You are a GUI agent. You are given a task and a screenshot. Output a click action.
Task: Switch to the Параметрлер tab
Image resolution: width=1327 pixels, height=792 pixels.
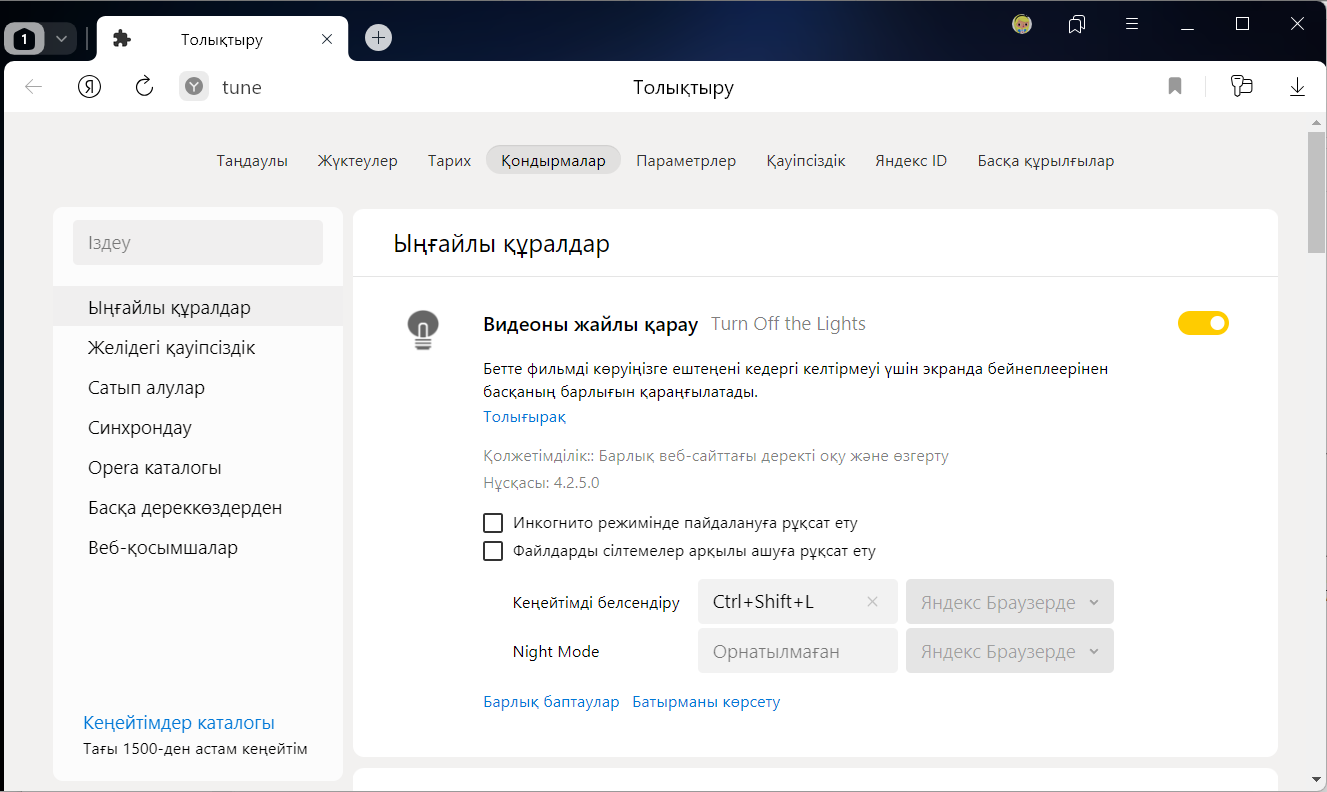(686, 161)
